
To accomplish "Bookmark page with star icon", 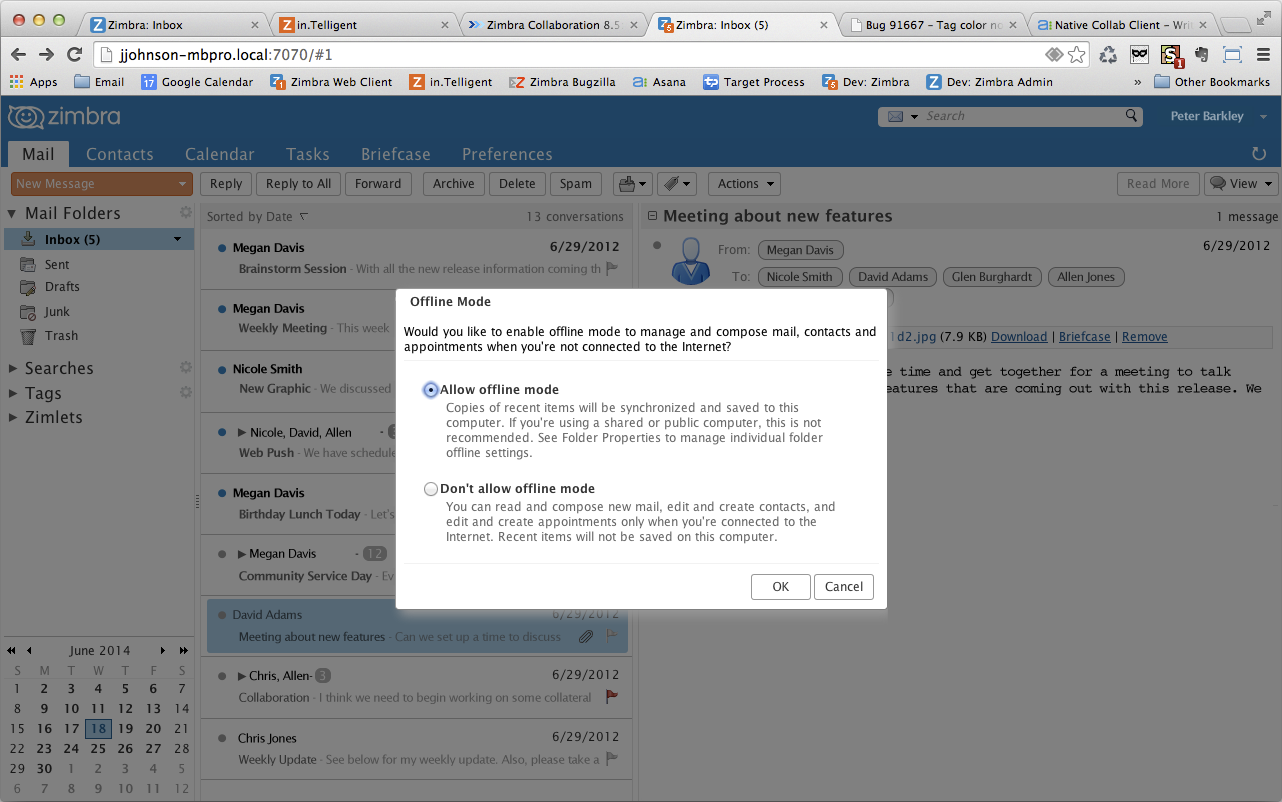I will point(1077,54).
